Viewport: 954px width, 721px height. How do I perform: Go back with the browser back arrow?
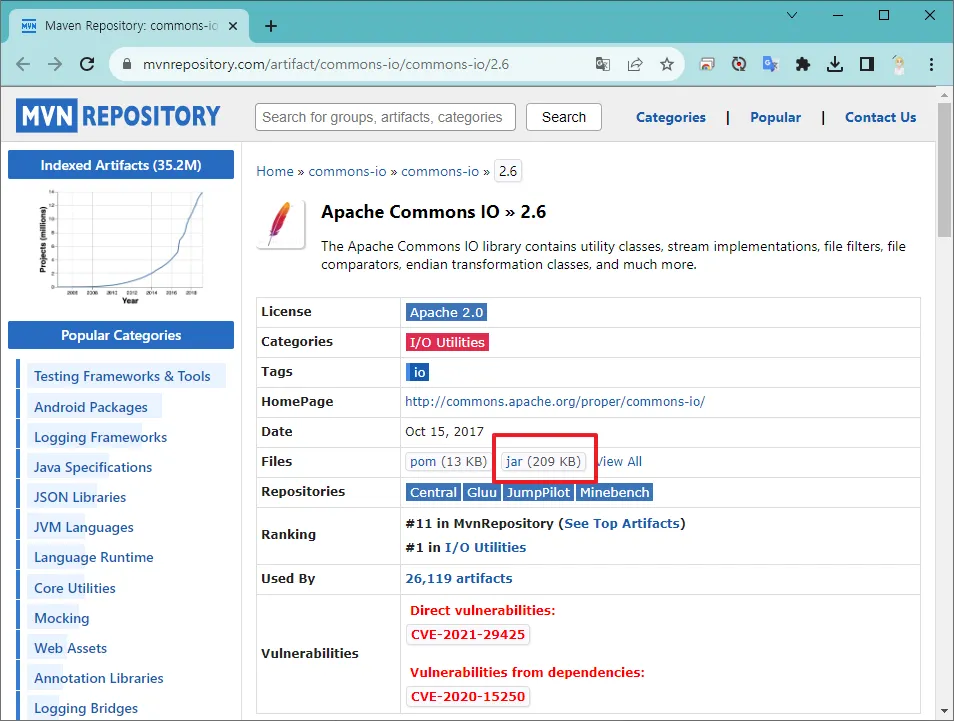click(x=23, y=64)
